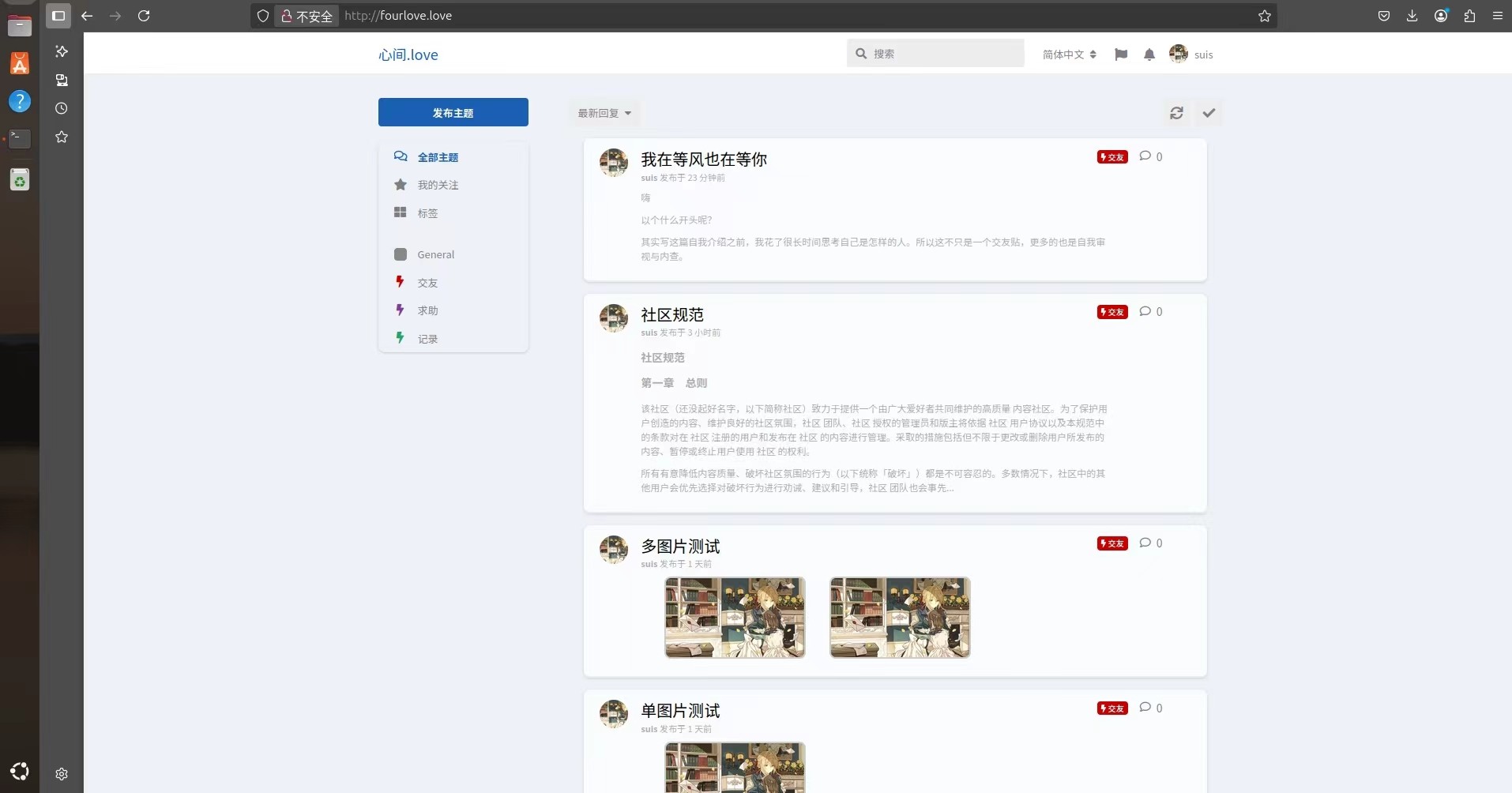This screenshot has width=1512, height=793.
Task: Click author avatar on 社区规范 post
Action: 614,318
